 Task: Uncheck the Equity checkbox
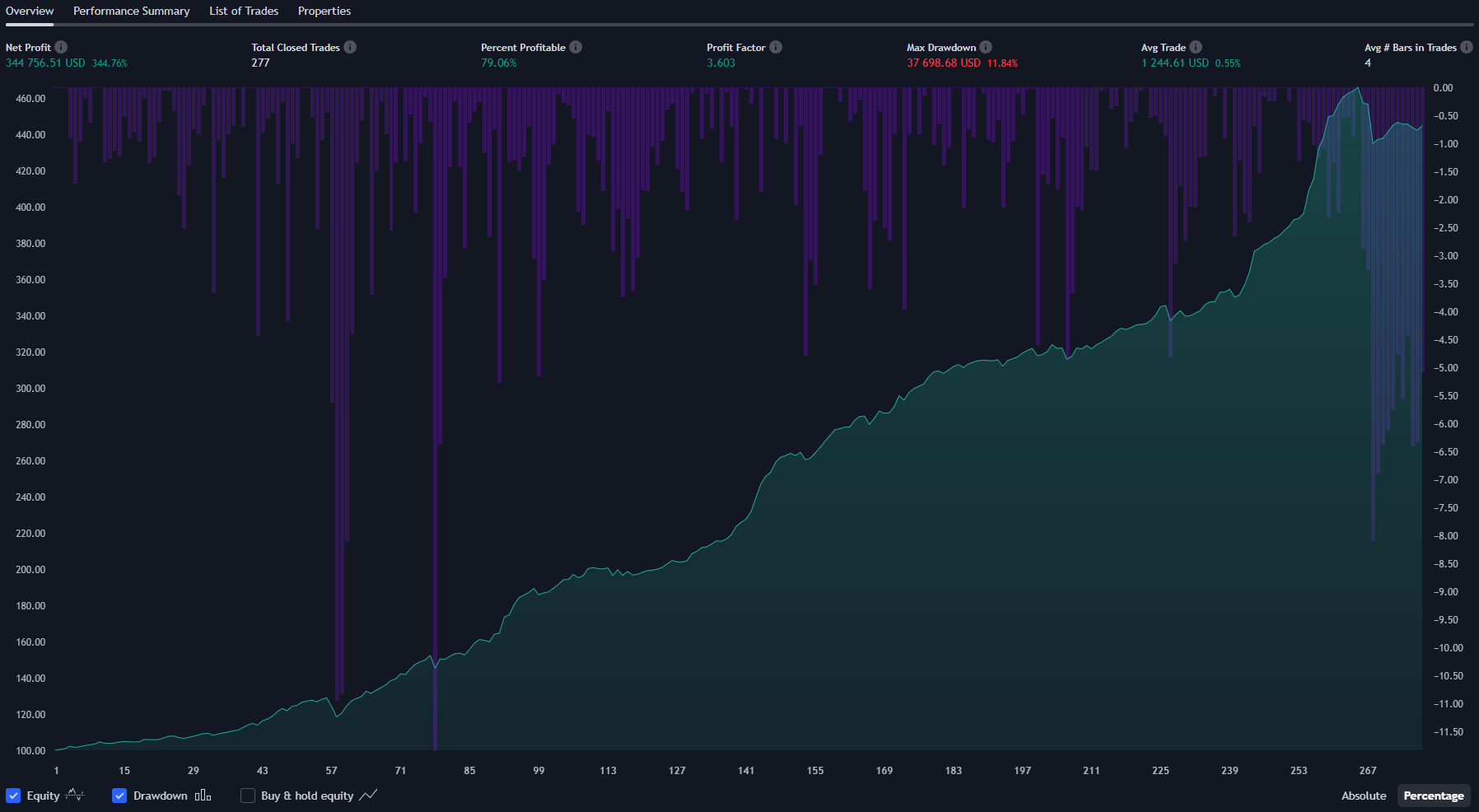tap(13, 796)
